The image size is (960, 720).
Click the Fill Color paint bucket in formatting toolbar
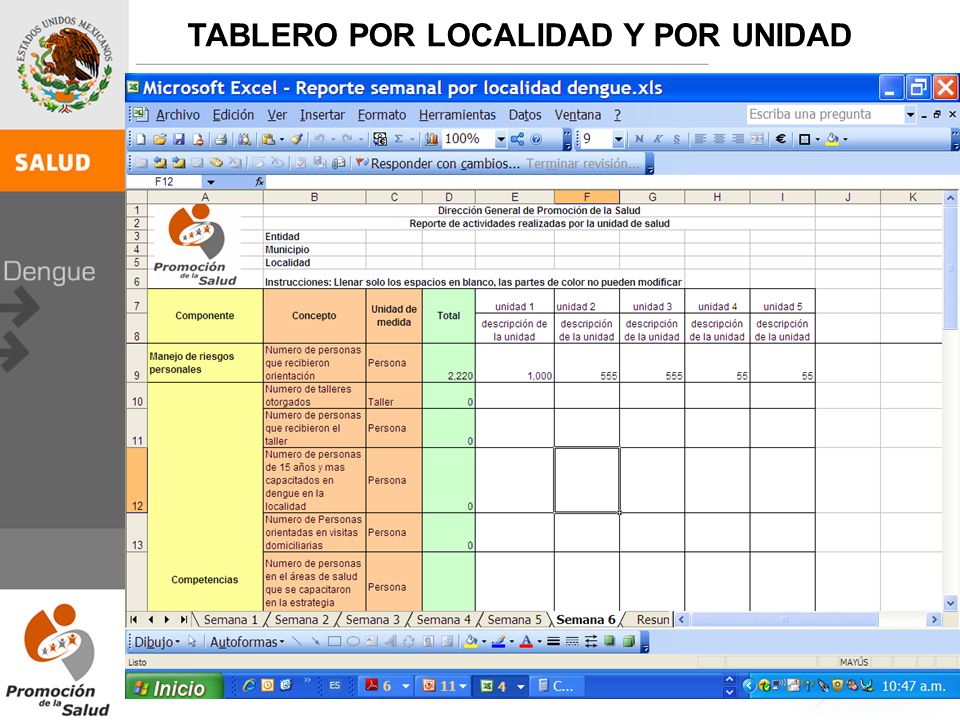832,139
